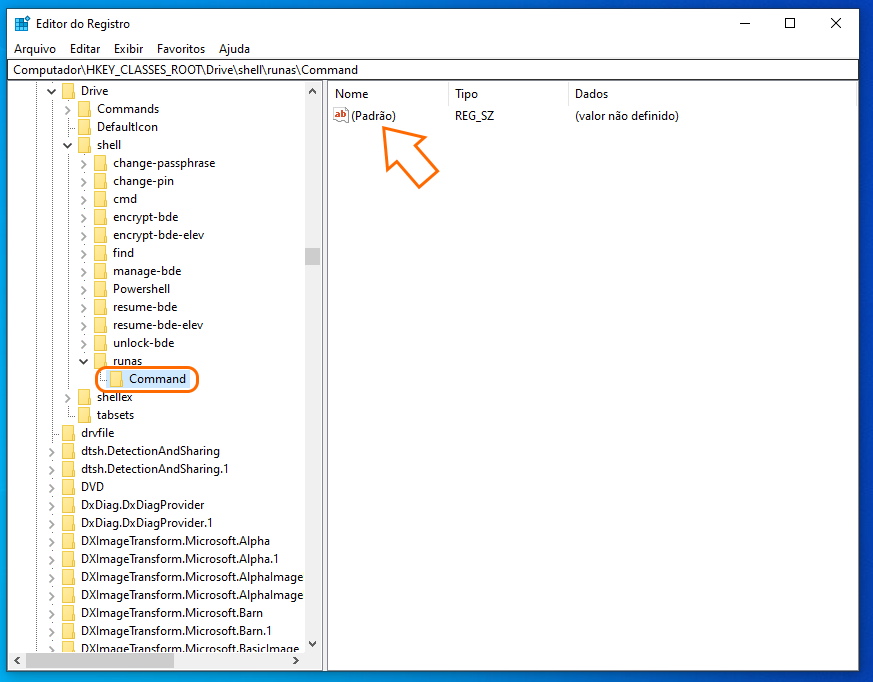The width and height of the screenshot is (873, 682).
Task: Select the DXImageTransform.Microsoft.Alpha.1 key
Action: tap(179, 559)
